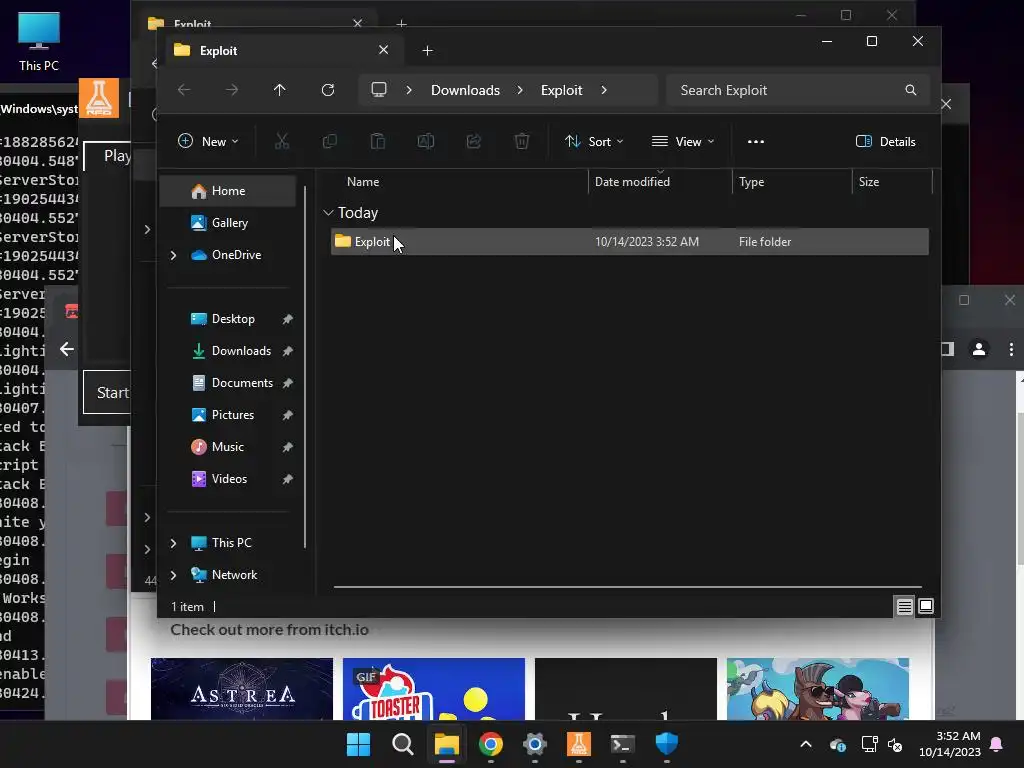Go back in Explorer navigation
The height and width of the screenshot is (768, 1024).
(184, 90)
